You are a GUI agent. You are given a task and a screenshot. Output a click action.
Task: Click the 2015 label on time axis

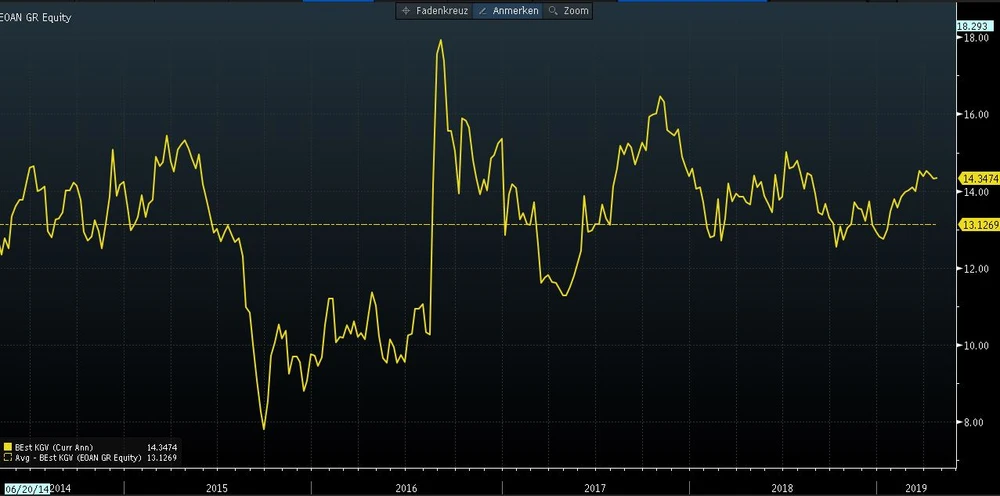pos(217,488)
